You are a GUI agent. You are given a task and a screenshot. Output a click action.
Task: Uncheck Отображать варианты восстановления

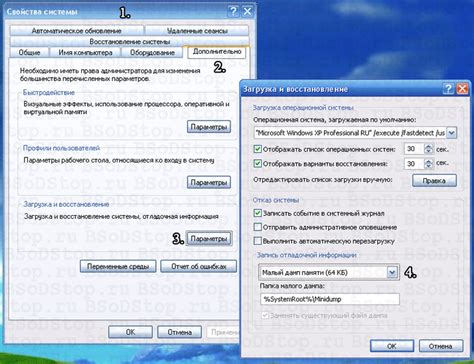click(x=257, y=164)
